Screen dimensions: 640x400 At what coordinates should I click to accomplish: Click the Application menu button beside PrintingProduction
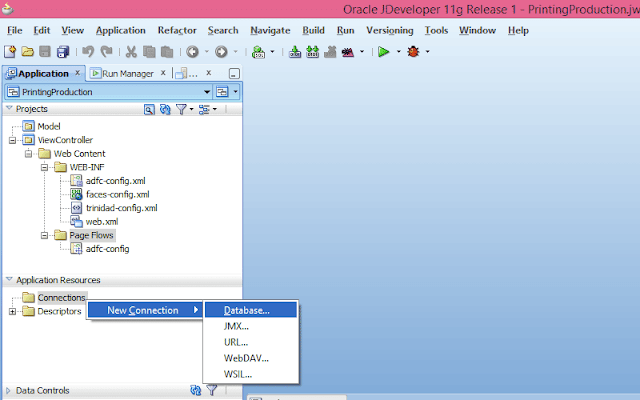click(x=227, y=92)
